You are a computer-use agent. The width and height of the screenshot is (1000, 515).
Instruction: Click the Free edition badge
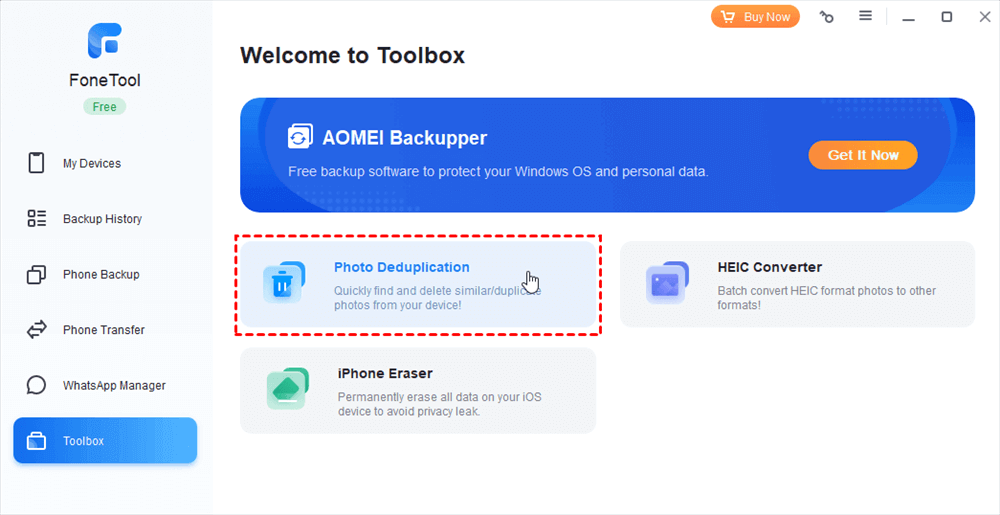(104, 107)
